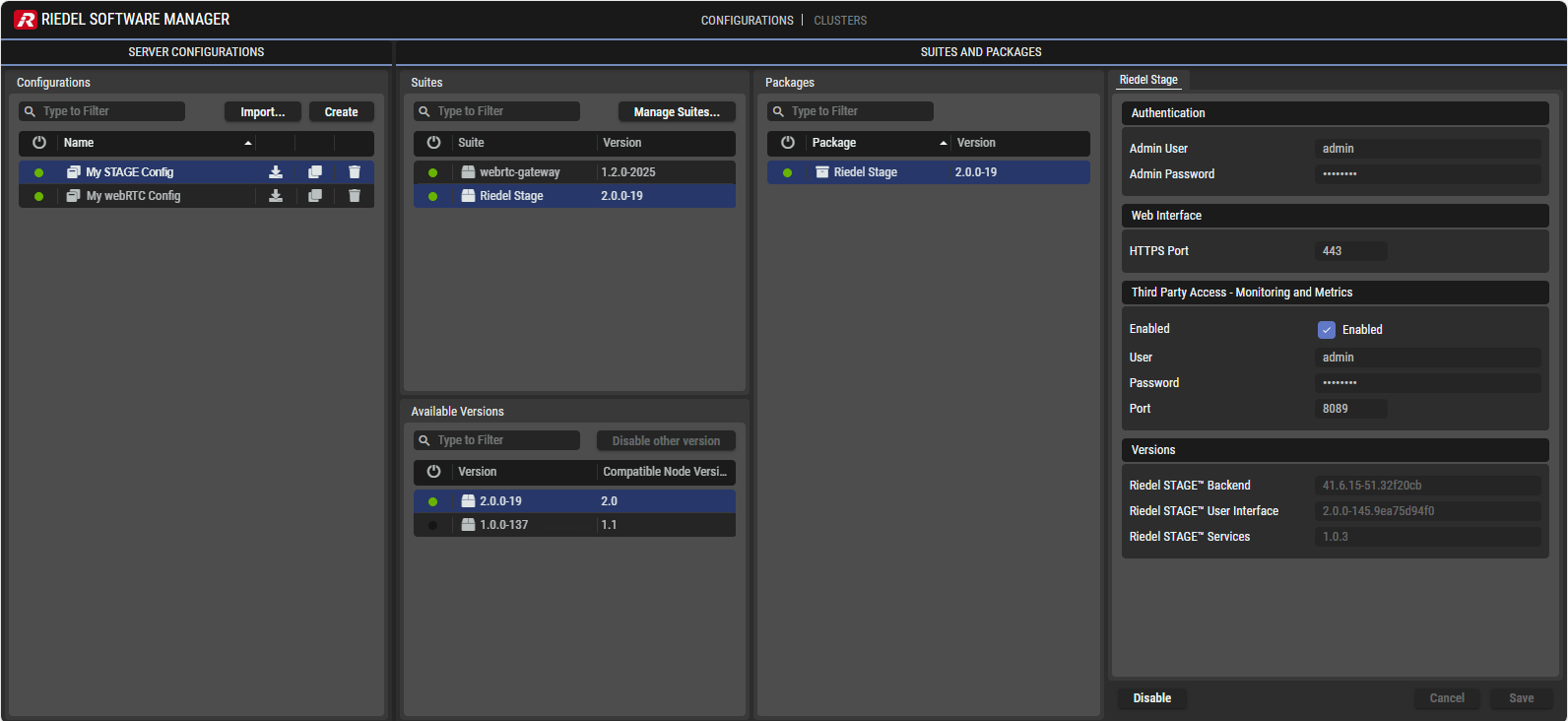Focus the Configurations filter search box
This screenshot has width=1568, height=721.
coord(109,111)
